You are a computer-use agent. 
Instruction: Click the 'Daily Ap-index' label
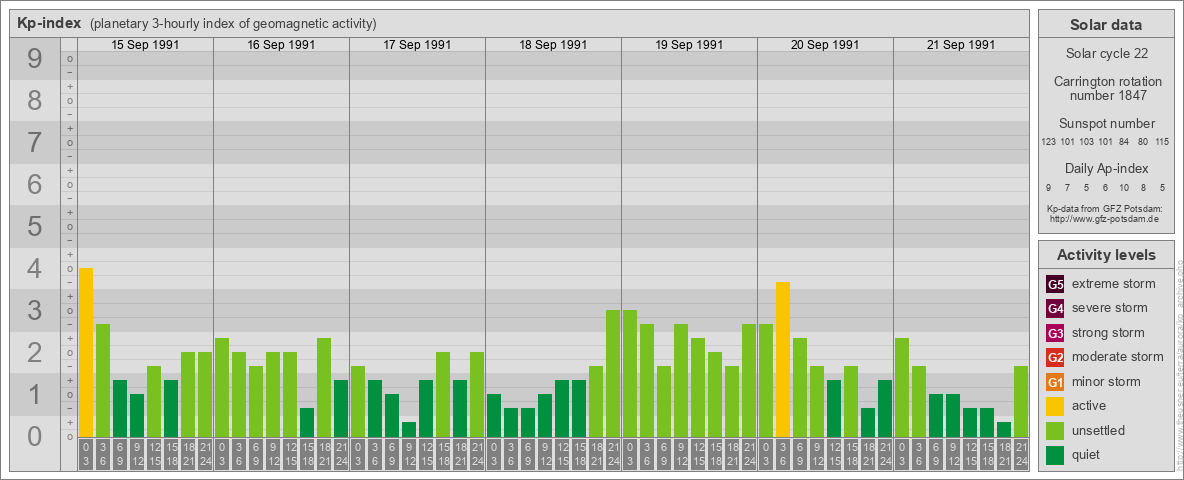pos(1106,168)
